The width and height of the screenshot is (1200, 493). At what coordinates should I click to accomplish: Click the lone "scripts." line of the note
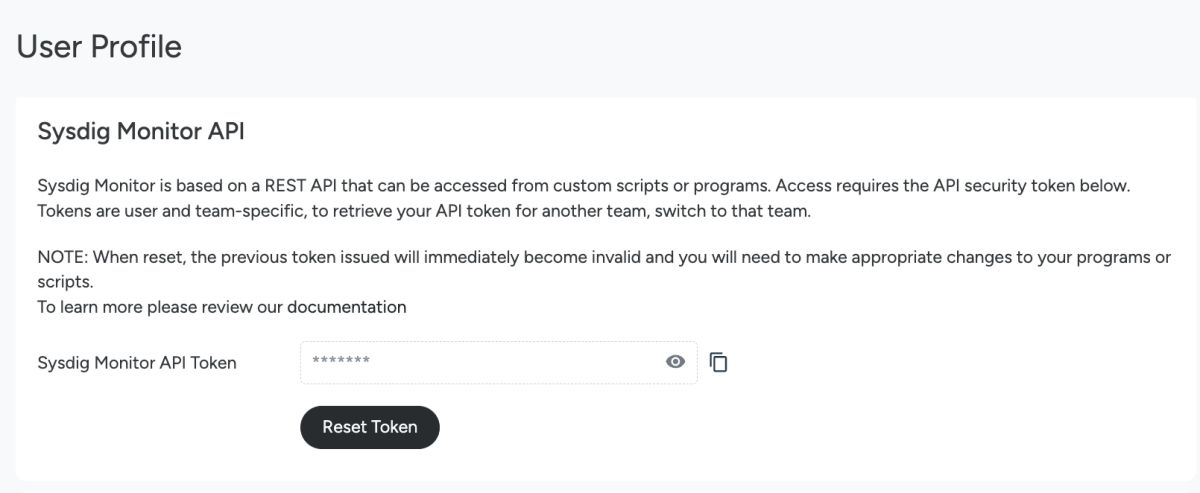[65, 282]
